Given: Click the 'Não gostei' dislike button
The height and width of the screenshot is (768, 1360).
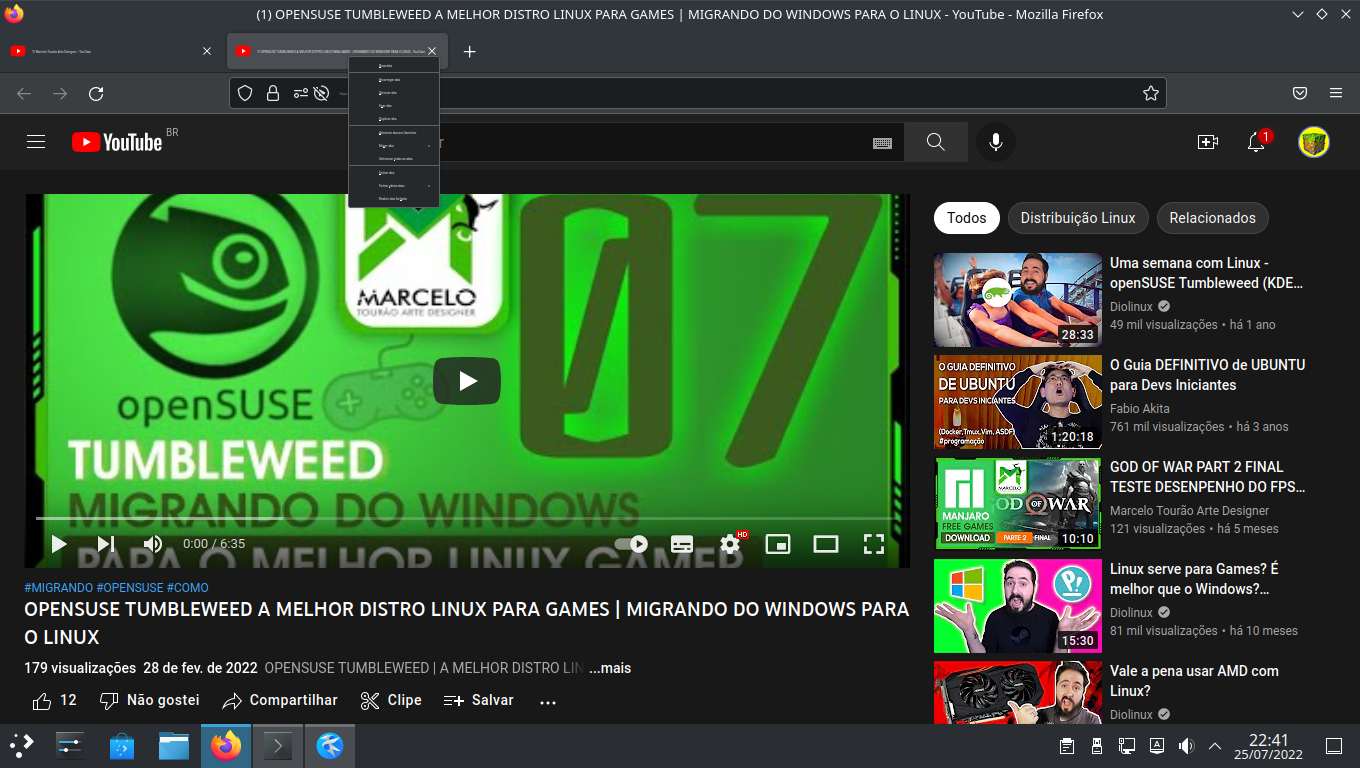Looking at the screenshot, I should point(150,701).
